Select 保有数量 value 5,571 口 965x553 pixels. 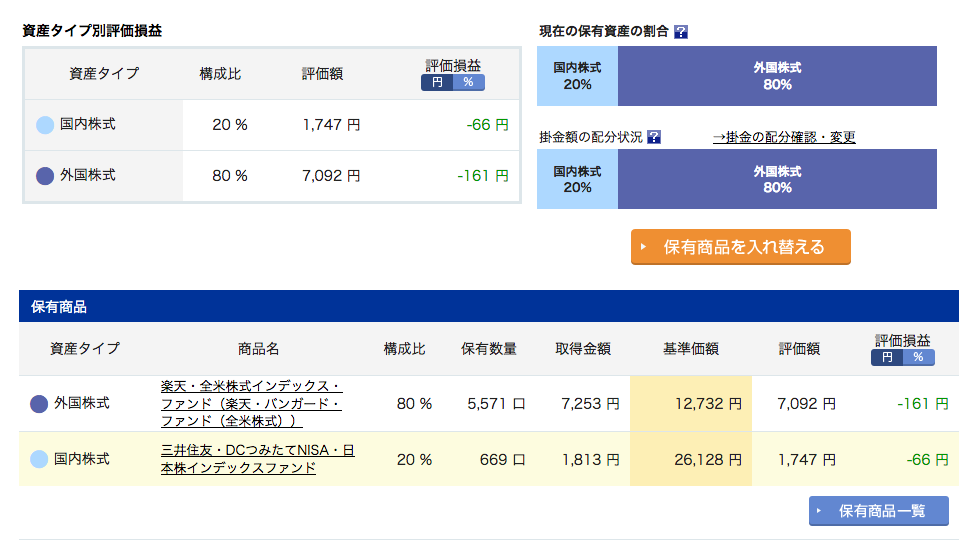tap(496, 404)
